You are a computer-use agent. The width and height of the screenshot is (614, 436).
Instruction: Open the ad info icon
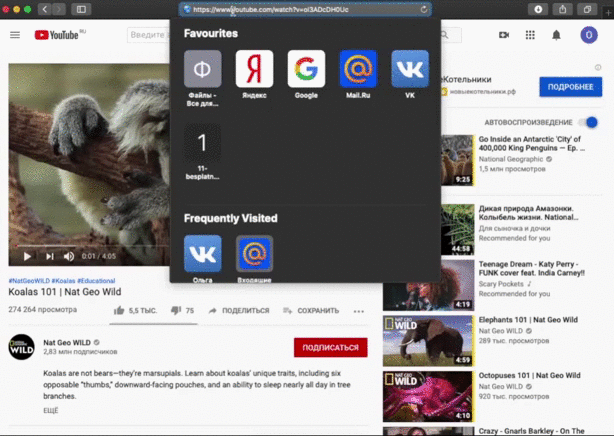(598, 67)
